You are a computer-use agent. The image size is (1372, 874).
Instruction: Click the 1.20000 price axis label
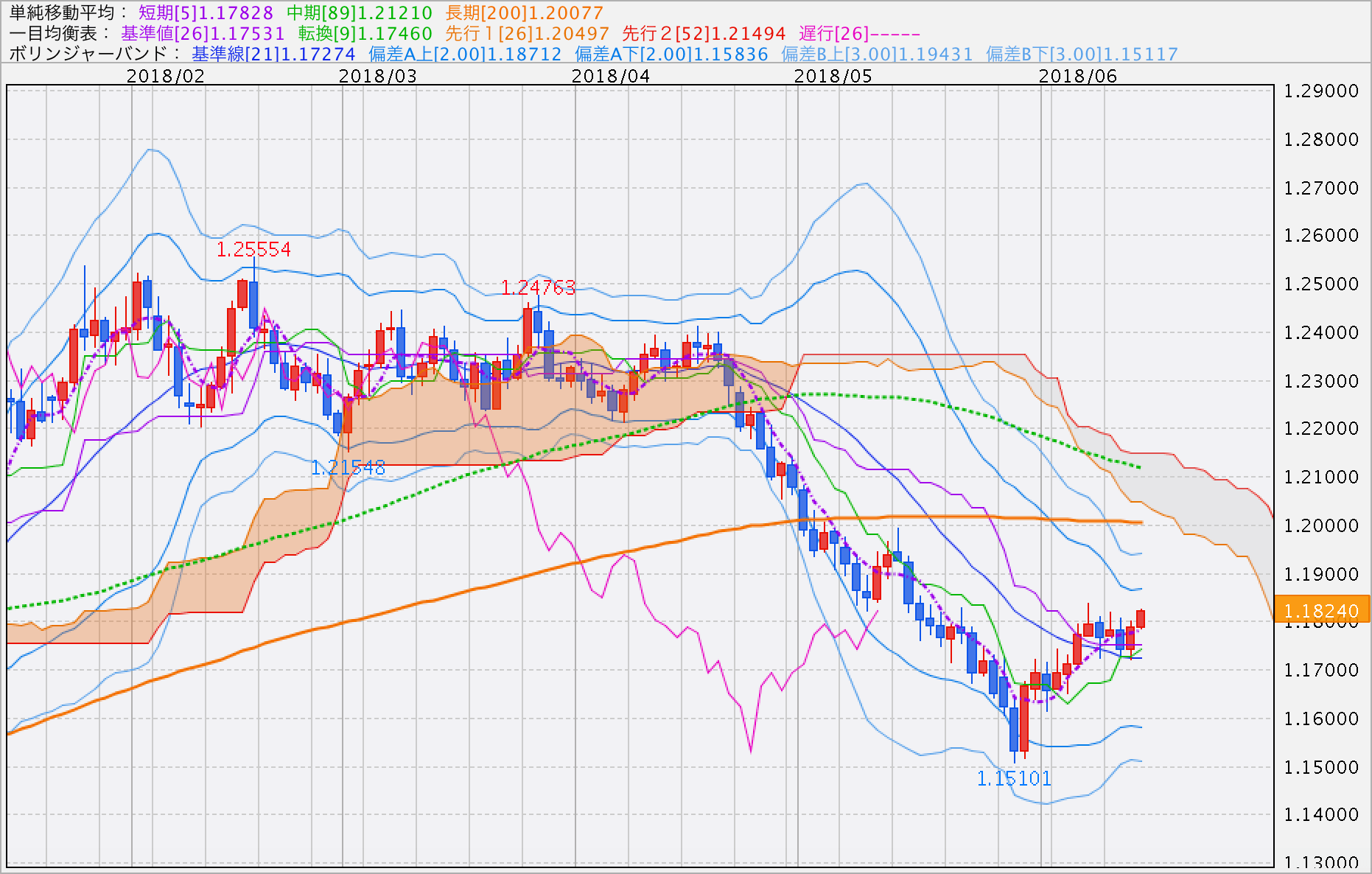(1321, 525)
